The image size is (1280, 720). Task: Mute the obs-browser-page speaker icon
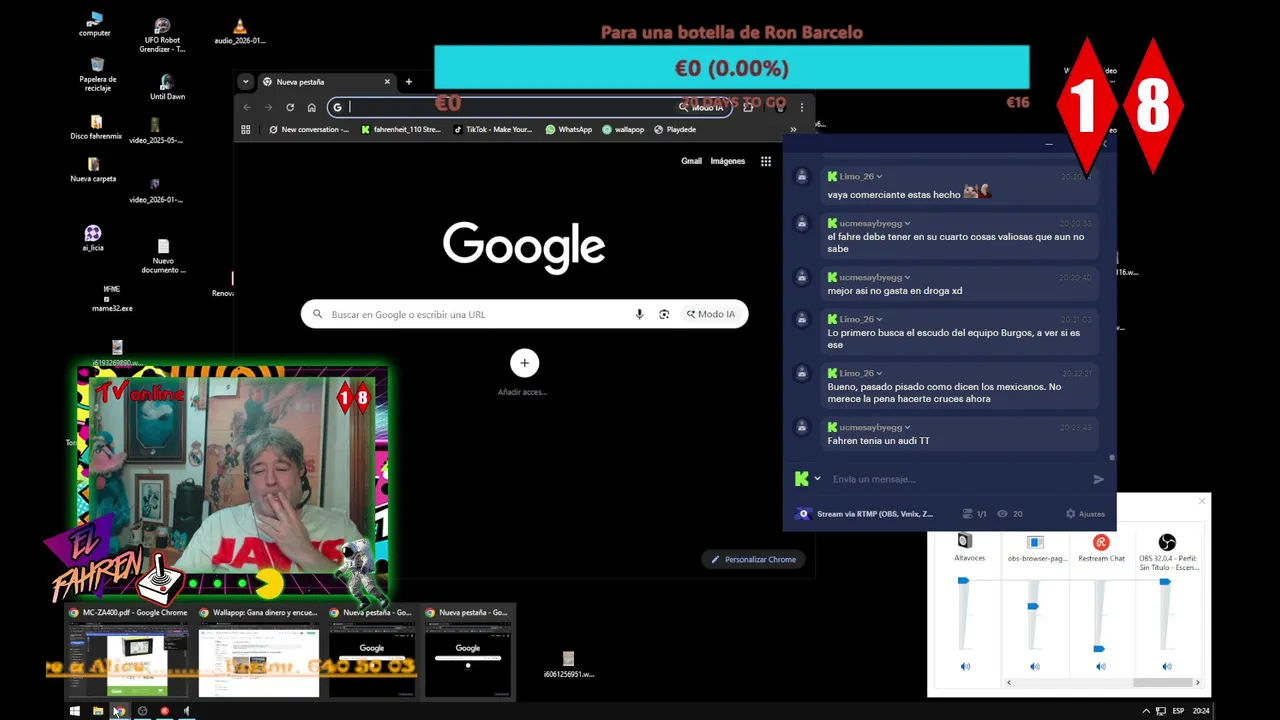(x=1035, y=666)
